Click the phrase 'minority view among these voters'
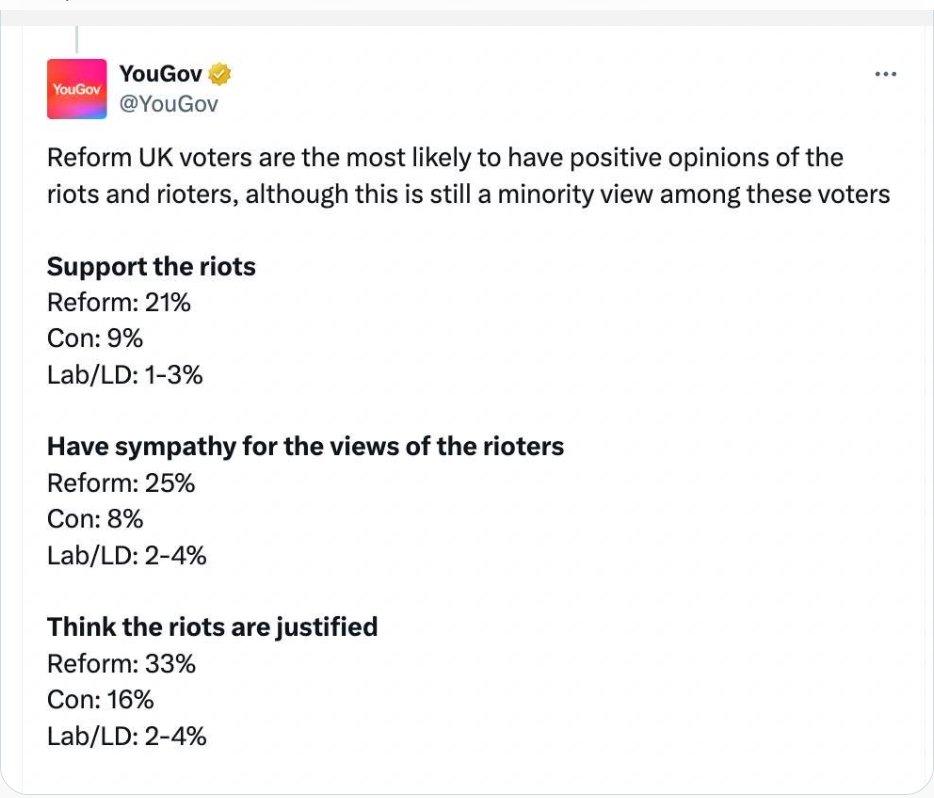 point(694,194)
